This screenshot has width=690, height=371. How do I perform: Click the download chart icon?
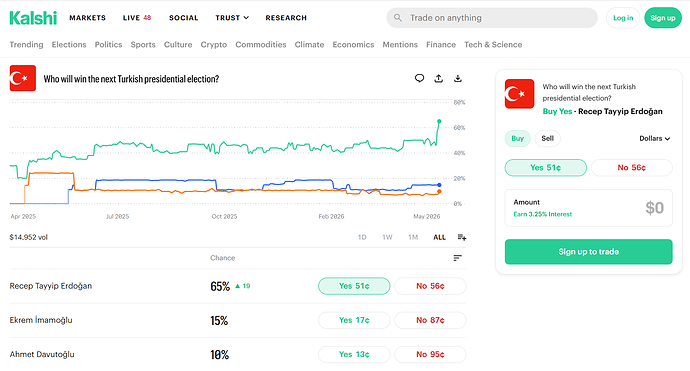(x=458, y=78)
